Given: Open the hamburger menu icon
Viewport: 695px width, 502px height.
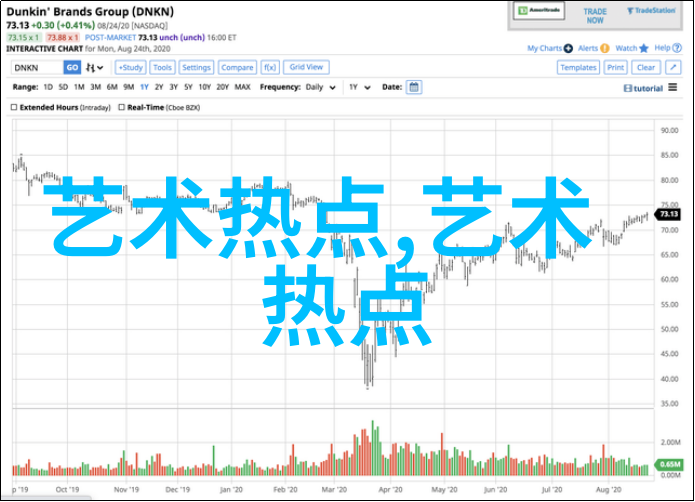Looking at the screenshot, I should click(x=673, y=87).
